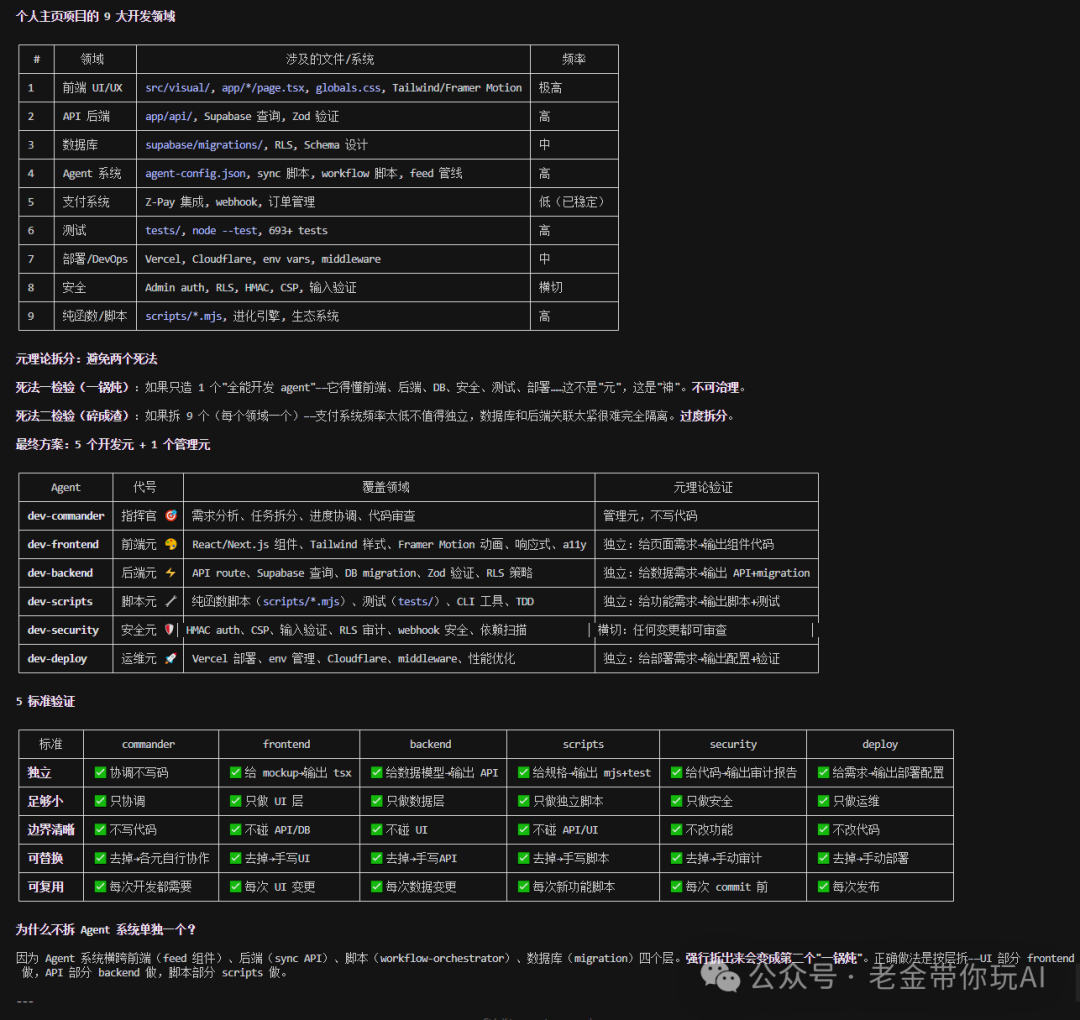
Task: Click the 极高 frequency cell
Action: click(574, 87)
